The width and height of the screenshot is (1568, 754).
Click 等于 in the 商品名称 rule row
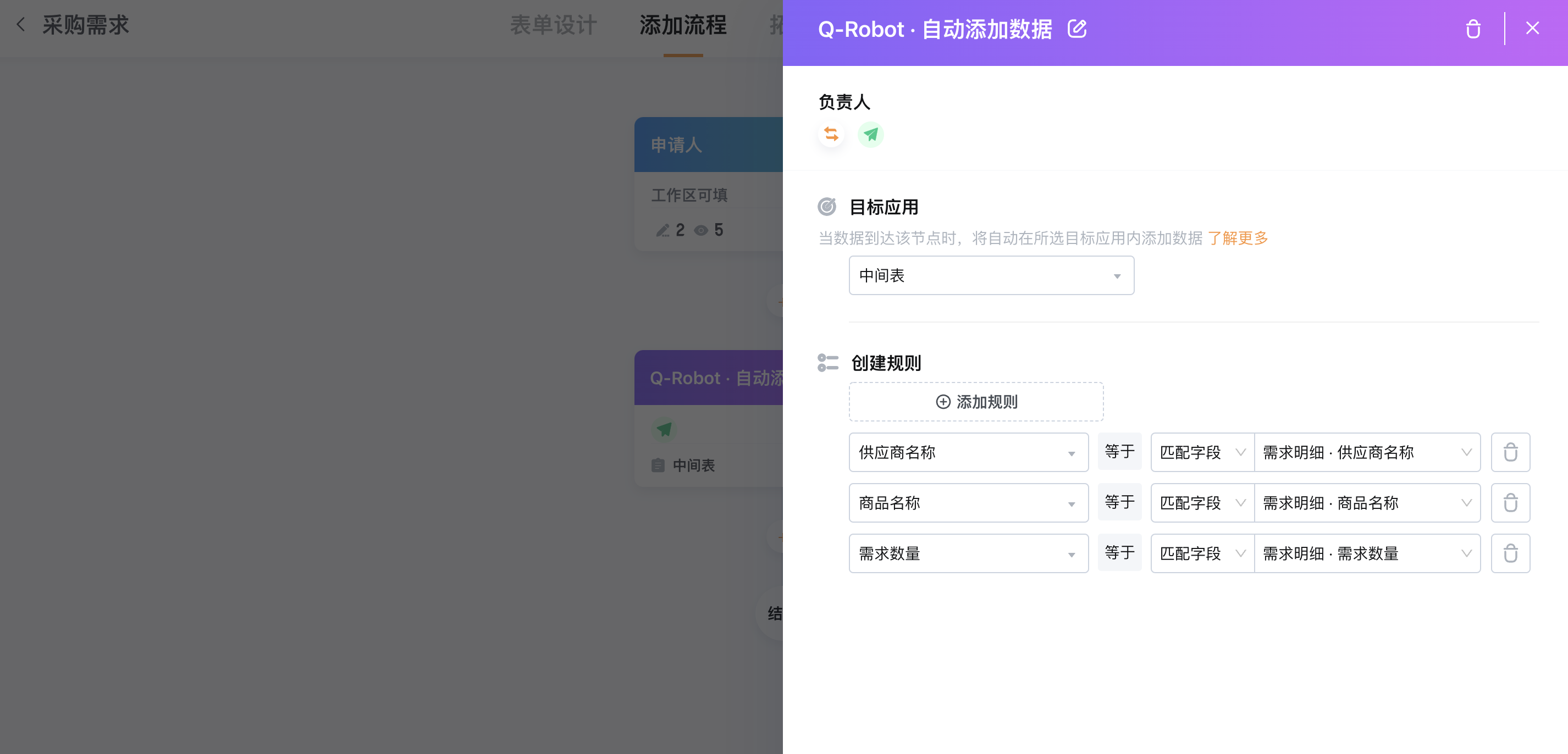pyautogui.click(x=1119, y=502)
